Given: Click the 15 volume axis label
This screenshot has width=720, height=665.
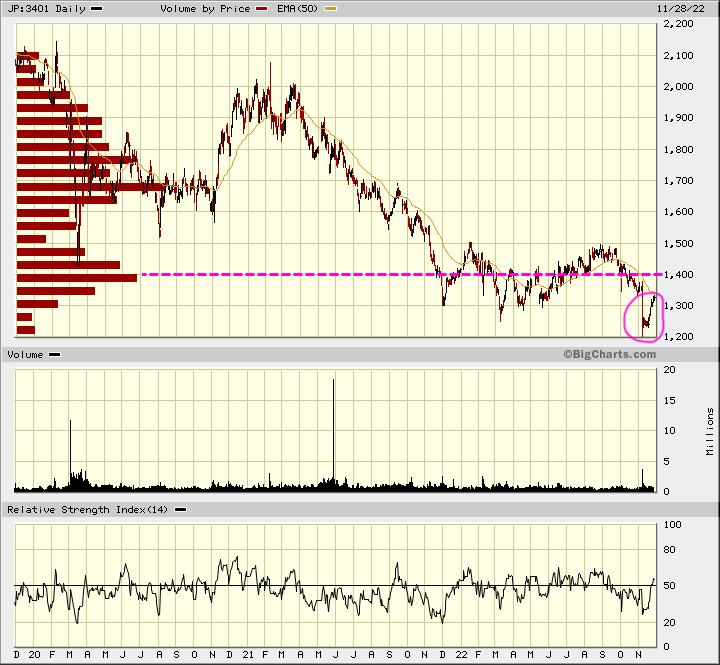Looking at the screenshot, I should 669,401.
